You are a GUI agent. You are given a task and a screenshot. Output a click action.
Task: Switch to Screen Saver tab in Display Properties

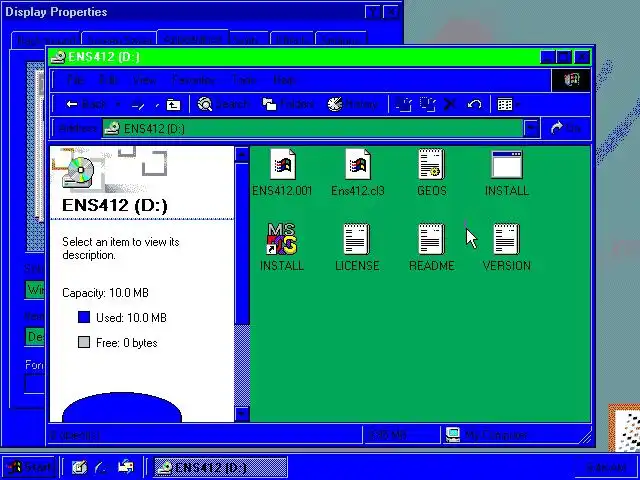(119, 40)
